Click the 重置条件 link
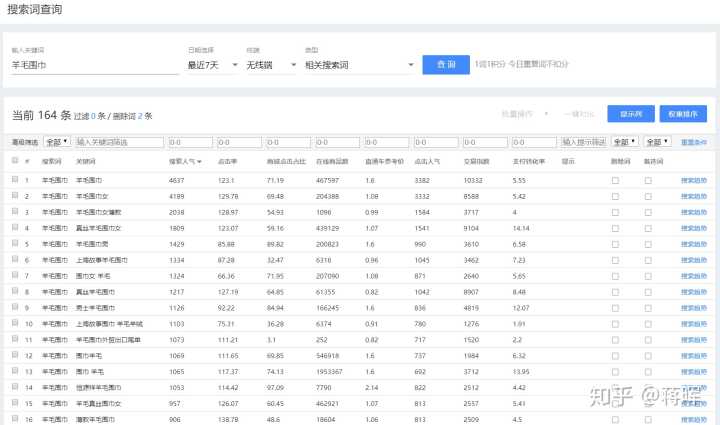720x425 pixels. coord(693,142)
